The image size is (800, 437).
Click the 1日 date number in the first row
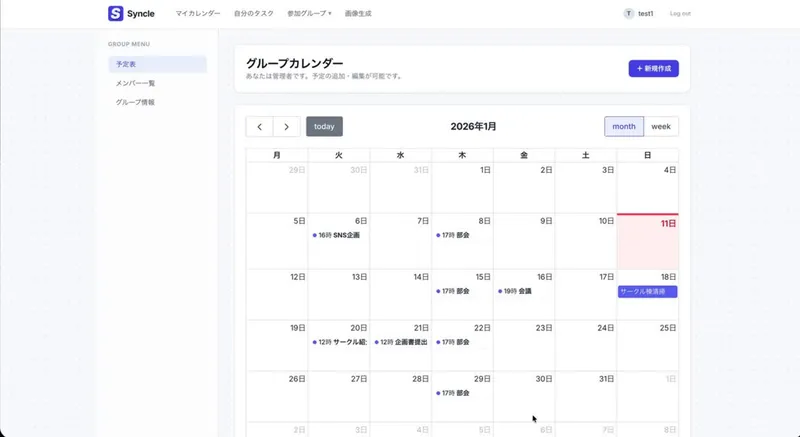[485, 170]
